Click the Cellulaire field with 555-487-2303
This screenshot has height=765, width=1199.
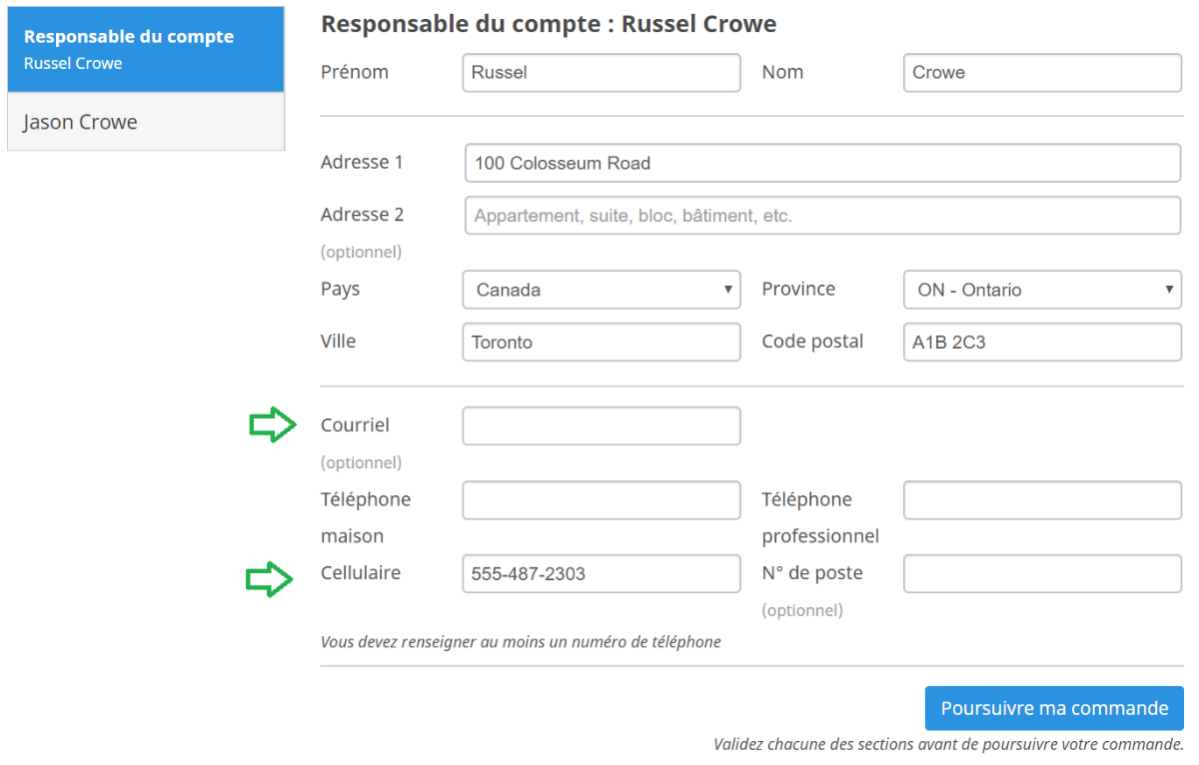pyautogui.click(x=601, y=574)
